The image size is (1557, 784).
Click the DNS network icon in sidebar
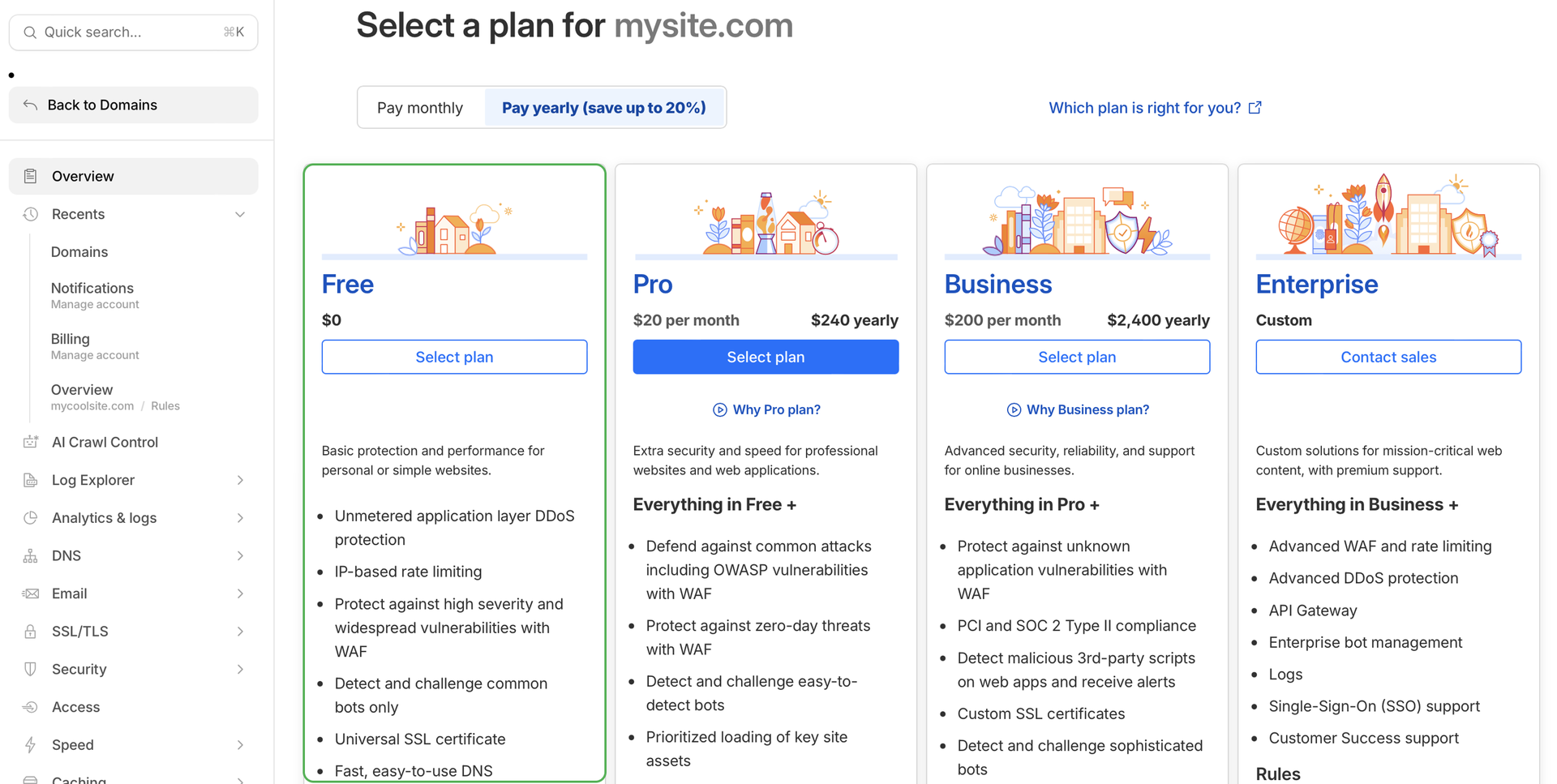[31, 556]
